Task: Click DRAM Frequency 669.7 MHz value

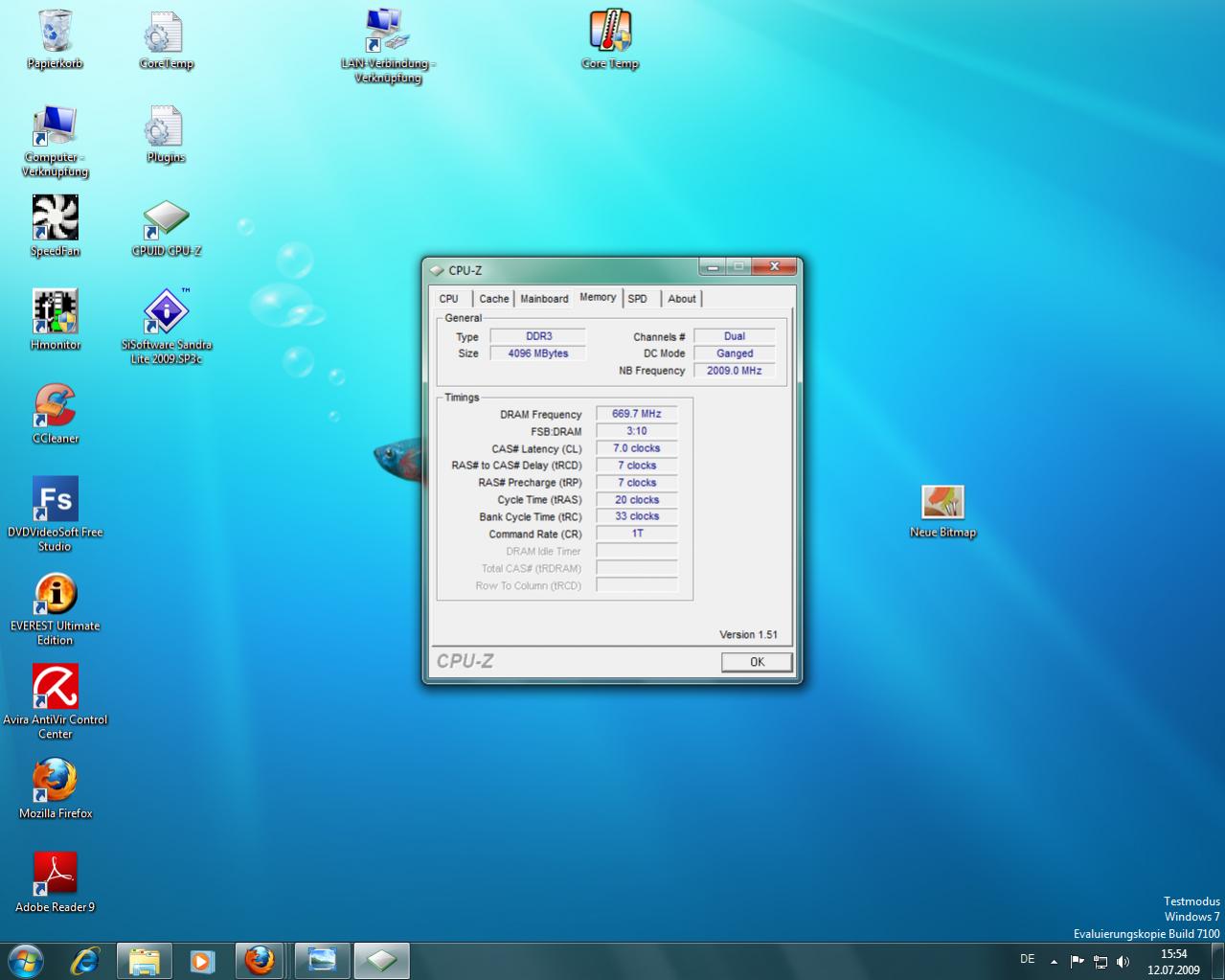Action: coord(637,414)
